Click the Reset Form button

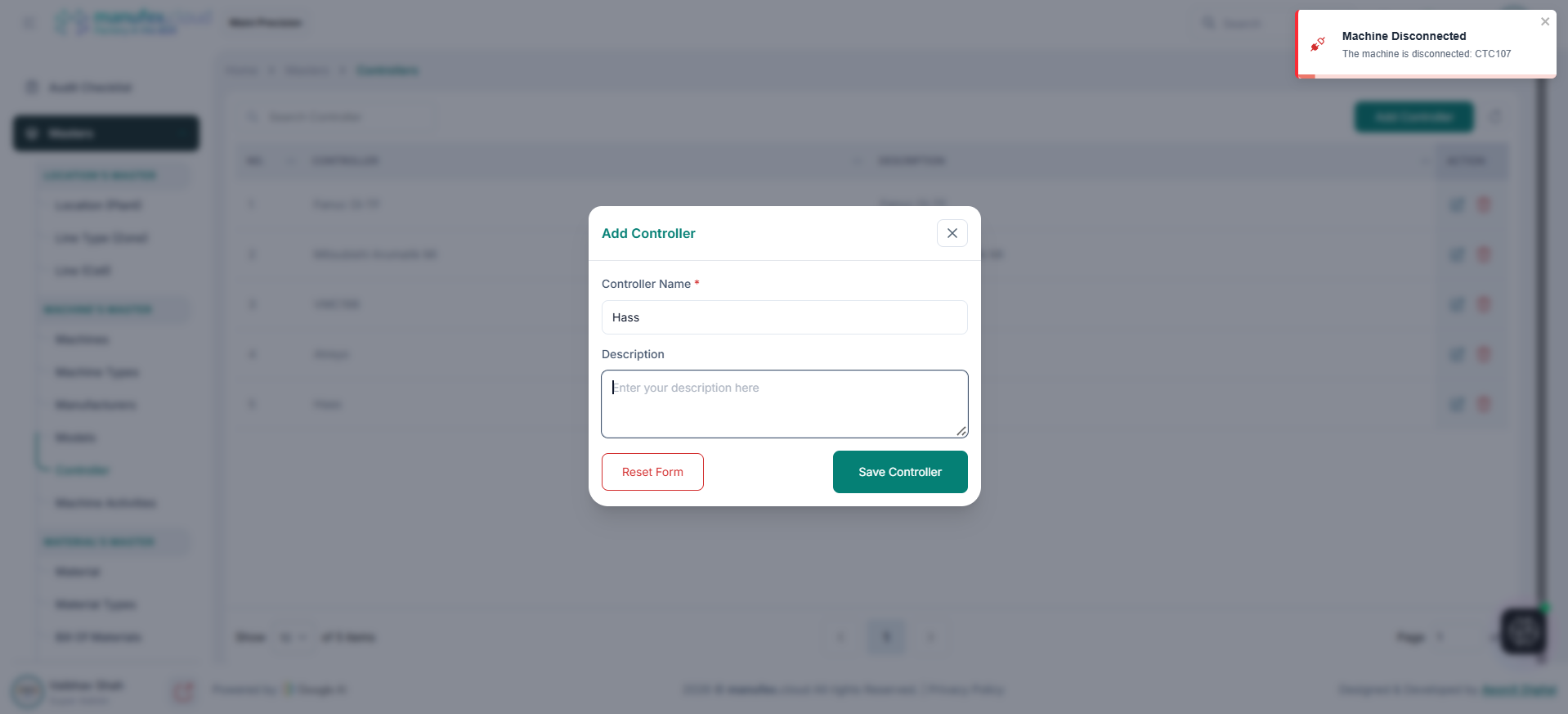pyautogui.click(x=652, y=472)
